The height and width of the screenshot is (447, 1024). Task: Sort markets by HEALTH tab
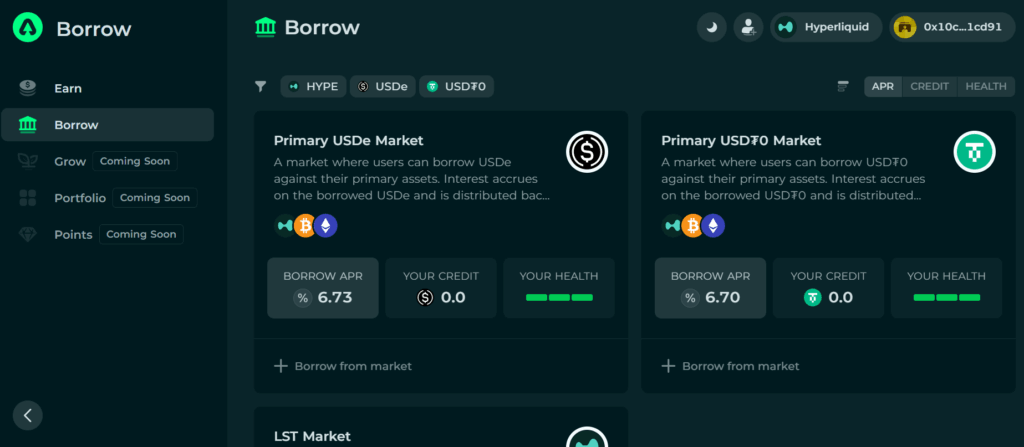986,86
